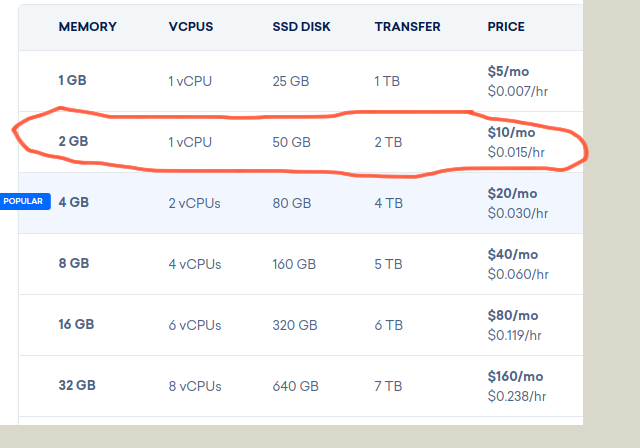Click the $0.060/hr hourly rate
The width and height of the screenshot is (640, 448).
click(x=518, y=273)
